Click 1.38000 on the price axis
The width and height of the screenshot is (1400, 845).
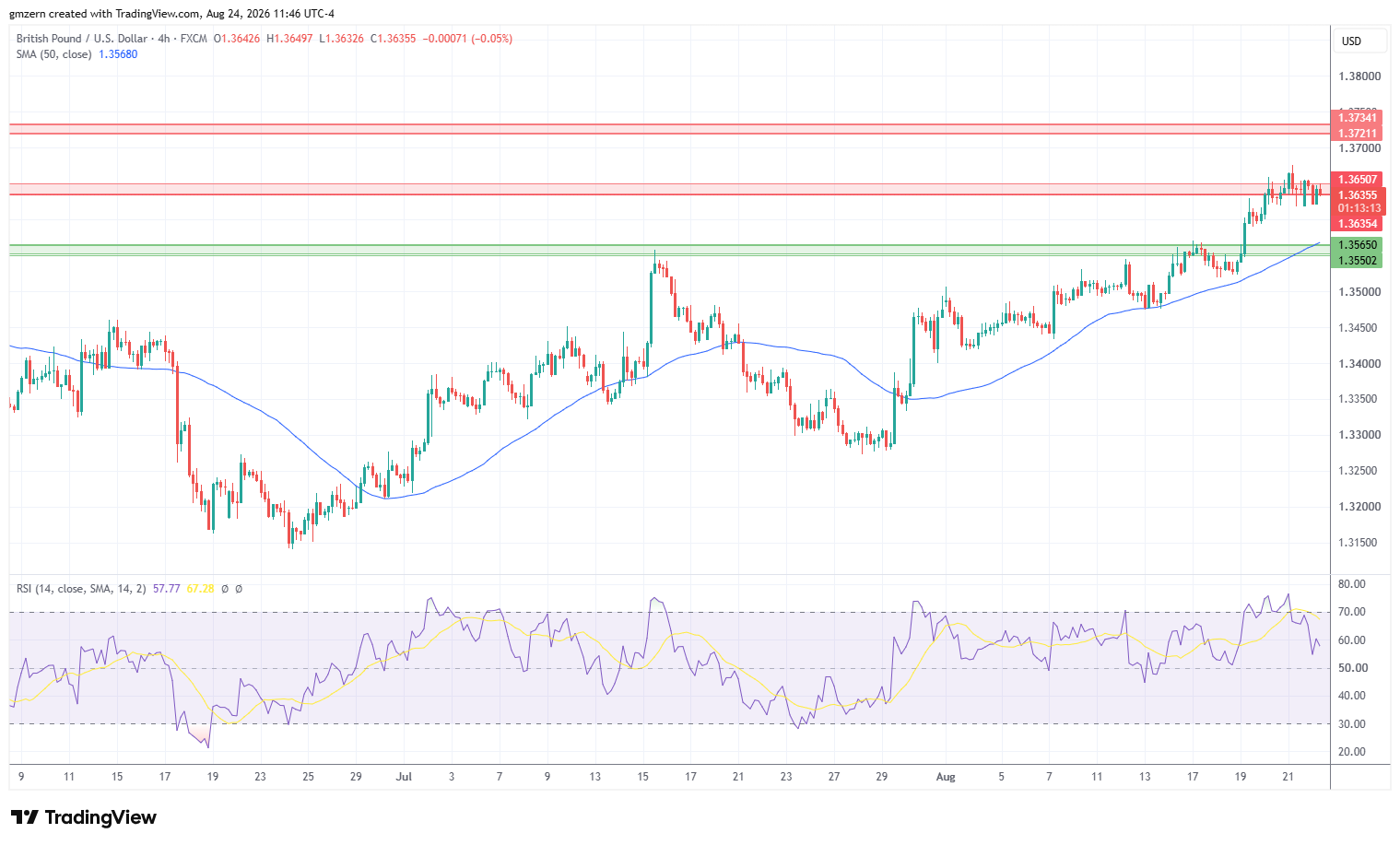[x=1359, y=76]
